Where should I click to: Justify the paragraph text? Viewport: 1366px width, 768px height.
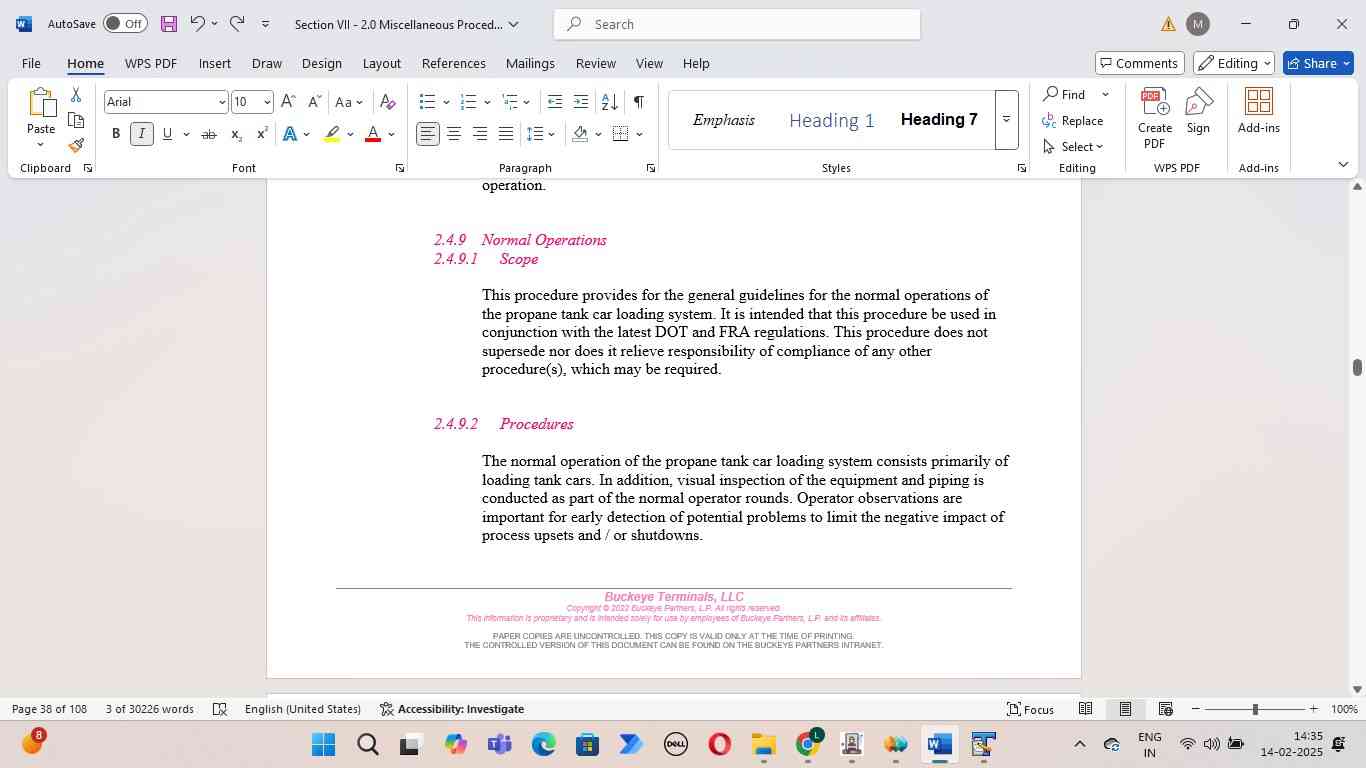pos(506,134)
